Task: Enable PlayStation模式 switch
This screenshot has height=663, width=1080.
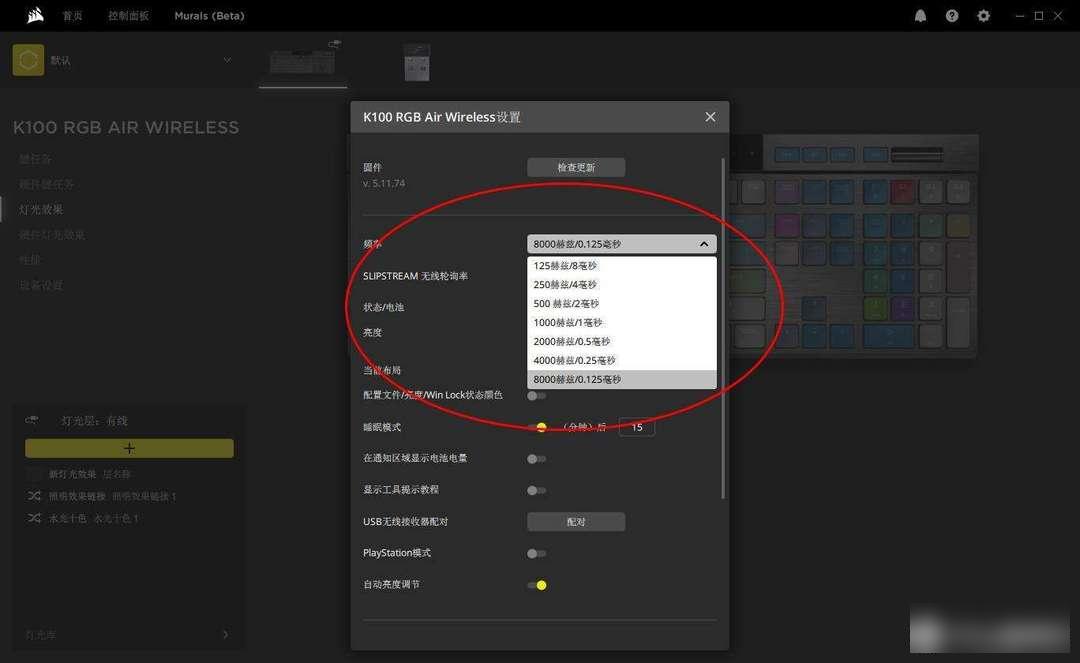Action: pos(537,554)
